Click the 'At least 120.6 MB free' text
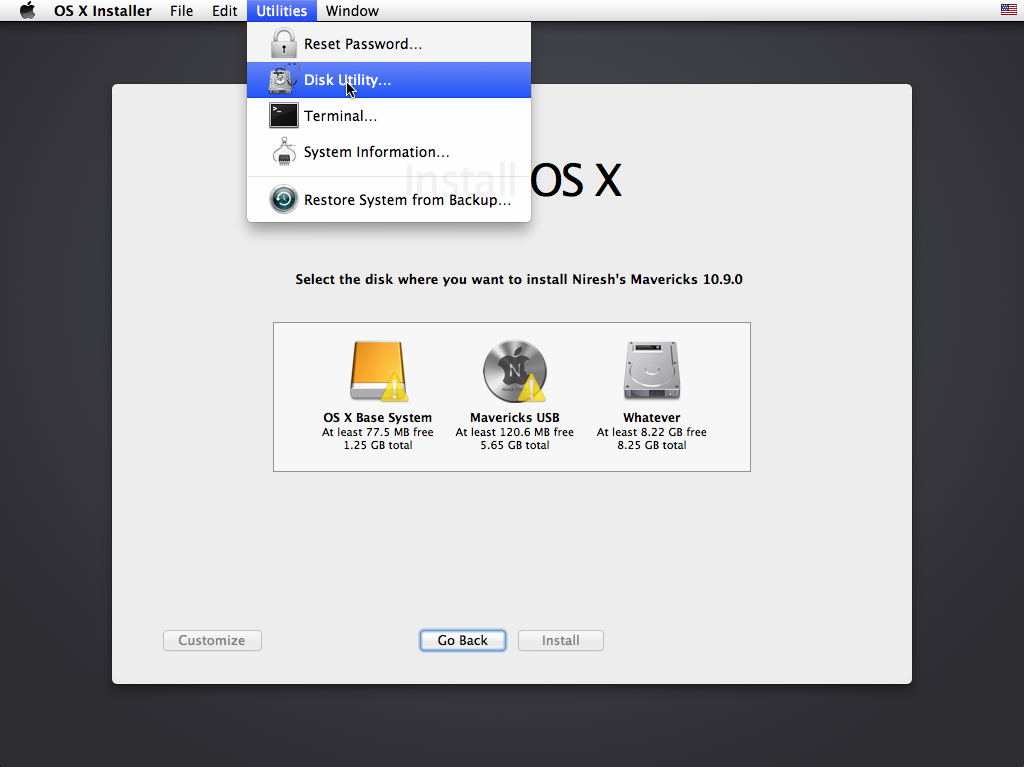This screenshot has height=767, width=1024. pos(515,432)
